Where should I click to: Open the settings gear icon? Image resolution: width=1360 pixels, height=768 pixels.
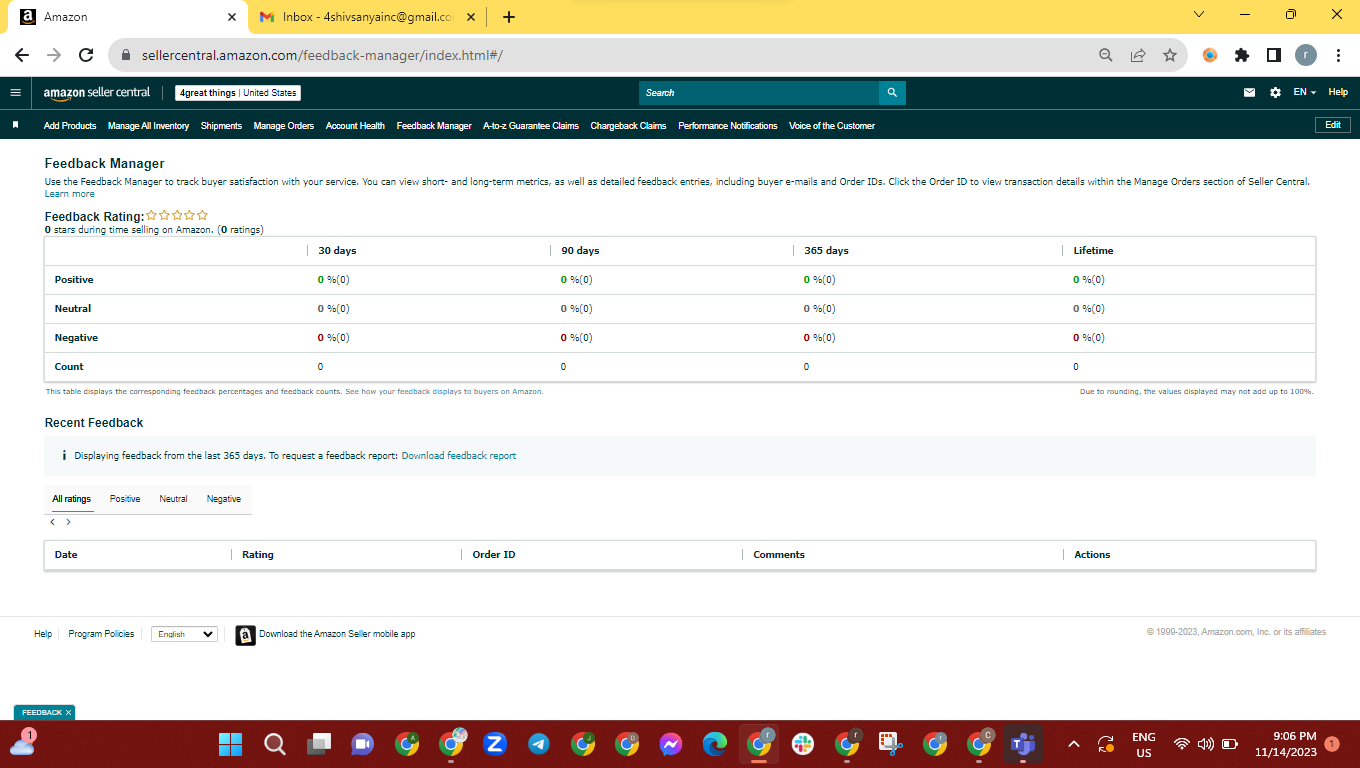tap(1275, 93)
